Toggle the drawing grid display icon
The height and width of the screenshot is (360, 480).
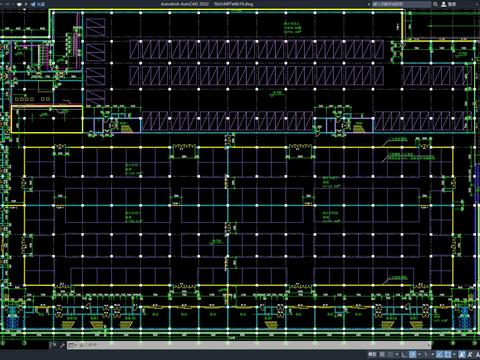(382, 354)
